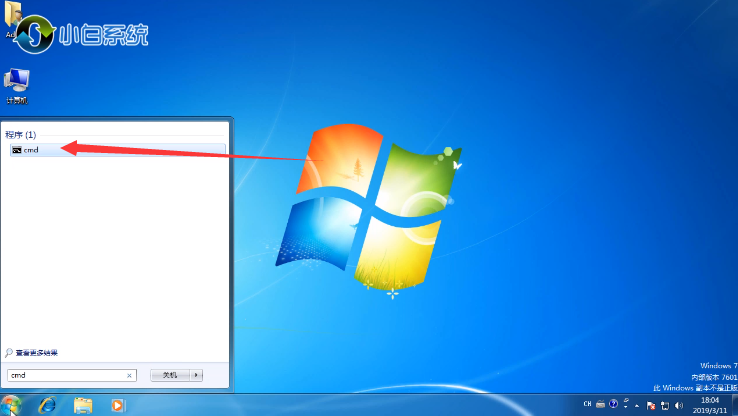Open the Computer desktop icon
The height and width of the screenshot is (416, 738).
[16, 82]
